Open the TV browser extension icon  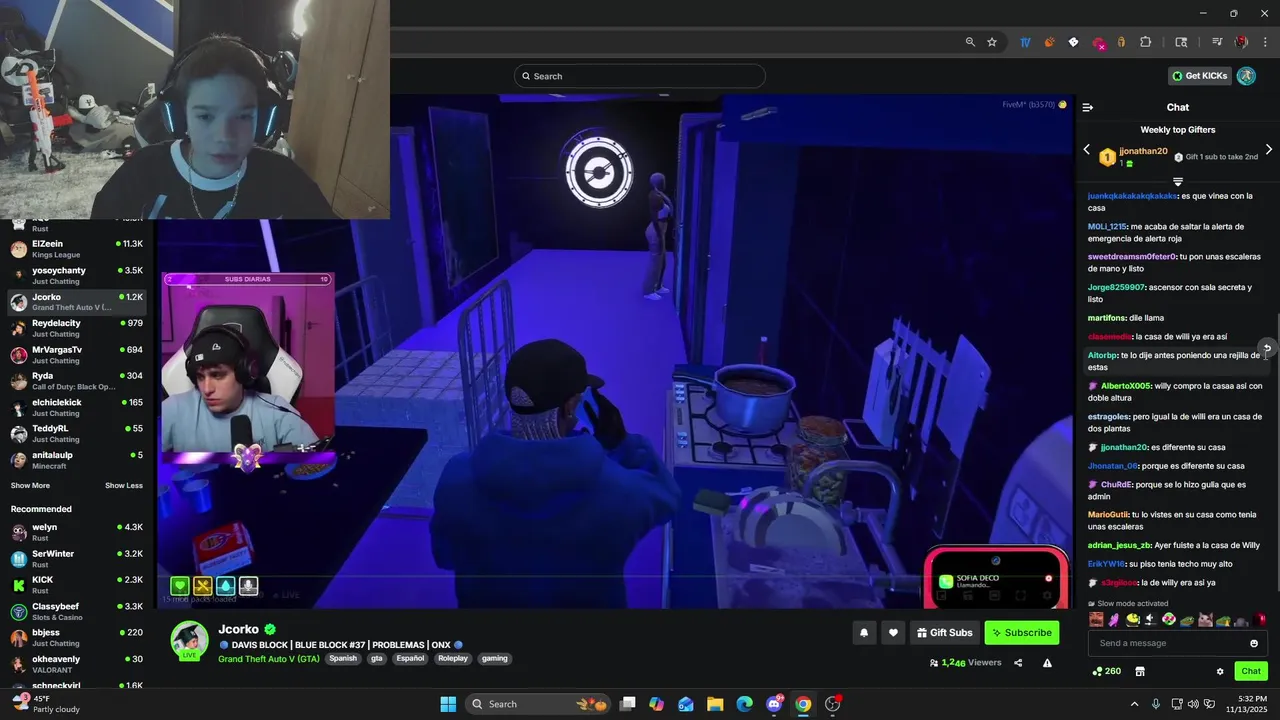coord(1025,42)
